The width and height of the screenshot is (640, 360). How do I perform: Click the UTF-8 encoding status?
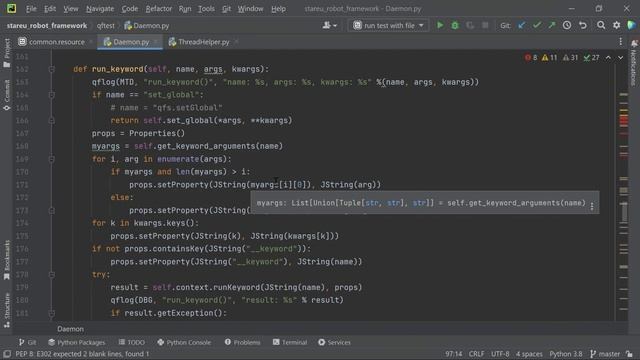pyautogui.click(x=500, y=354)
